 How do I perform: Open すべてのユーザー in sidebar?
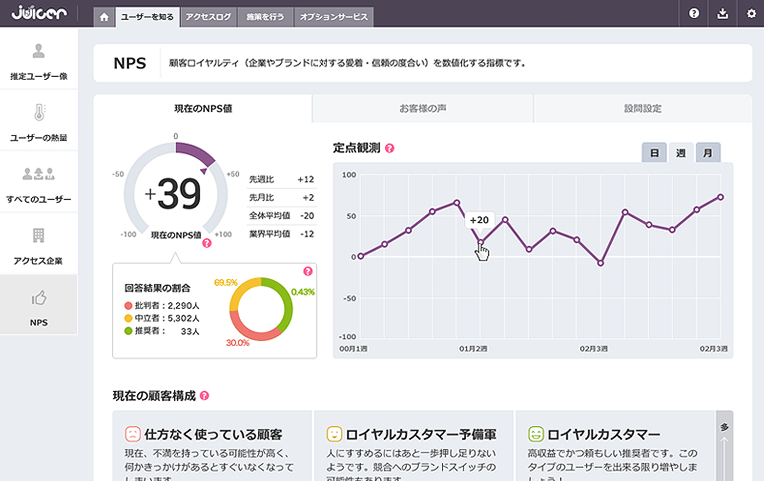(x=39, y=183)
